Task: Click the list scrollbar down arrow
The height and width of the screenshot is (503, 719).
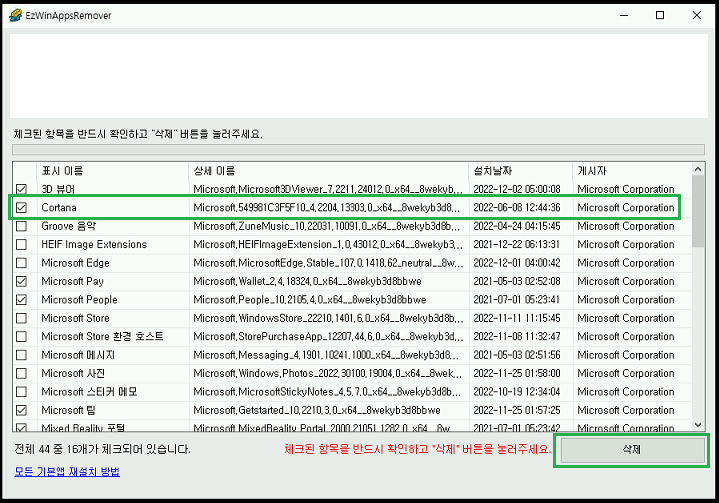Action: pos(698,425)
